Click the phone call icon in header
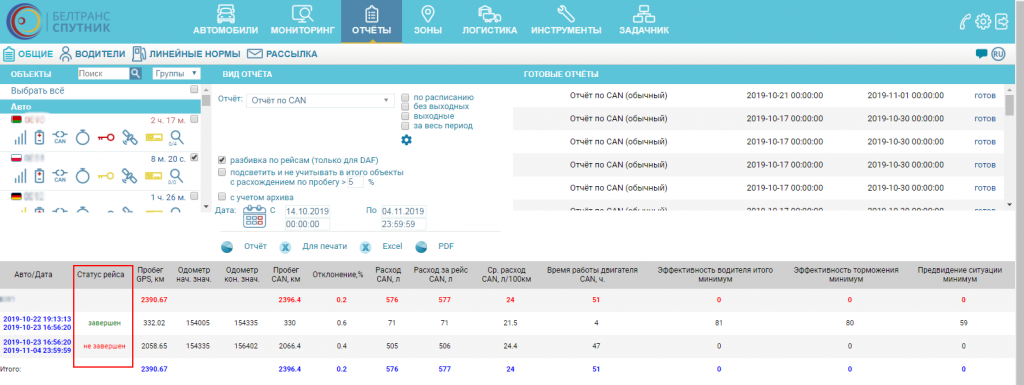1024x385 pixels. coord(966,22)
